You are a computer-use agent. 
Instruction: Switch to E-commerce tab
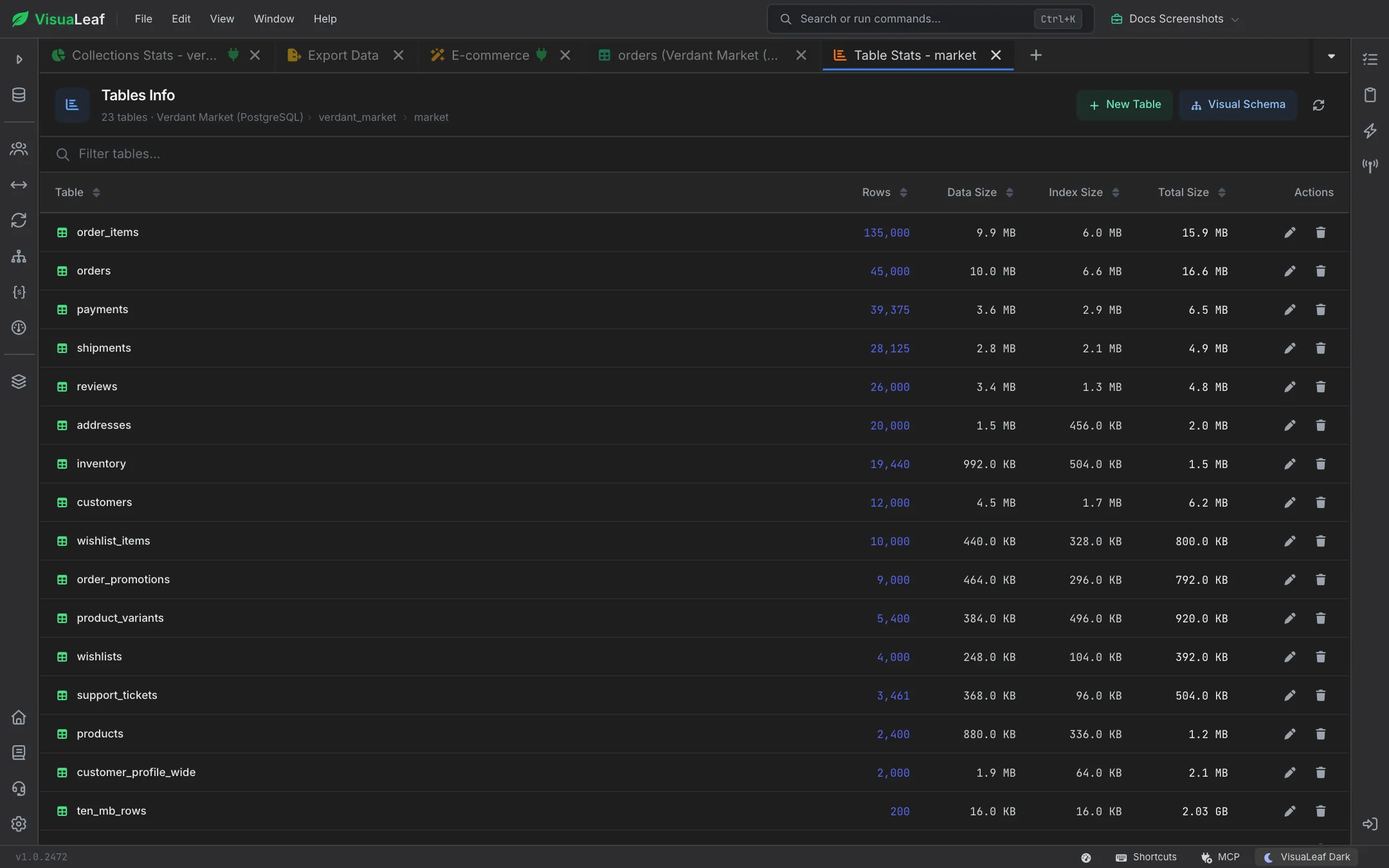pos(490,55)
